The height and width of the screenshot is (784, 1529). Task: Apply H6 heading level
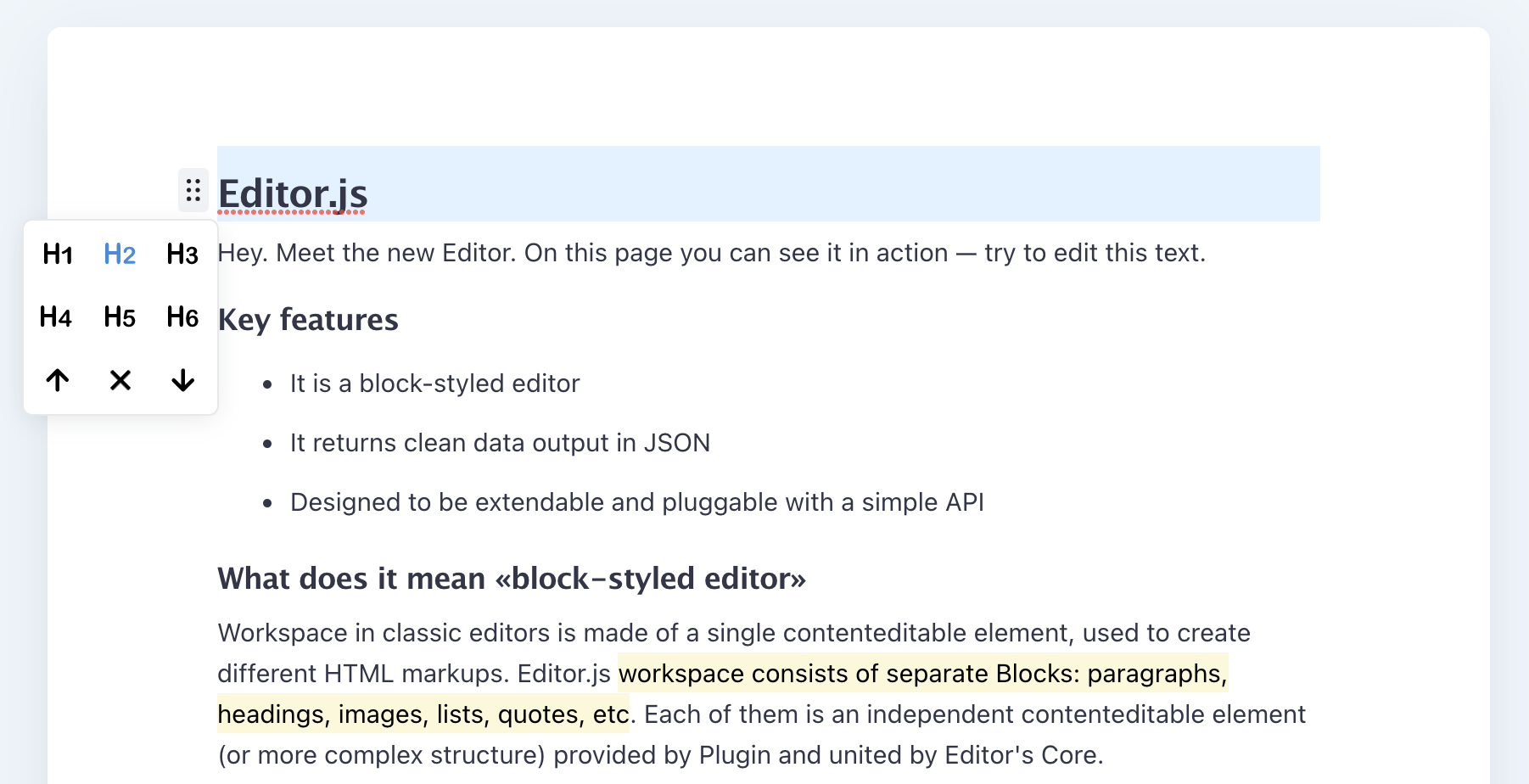coord(182,317)
